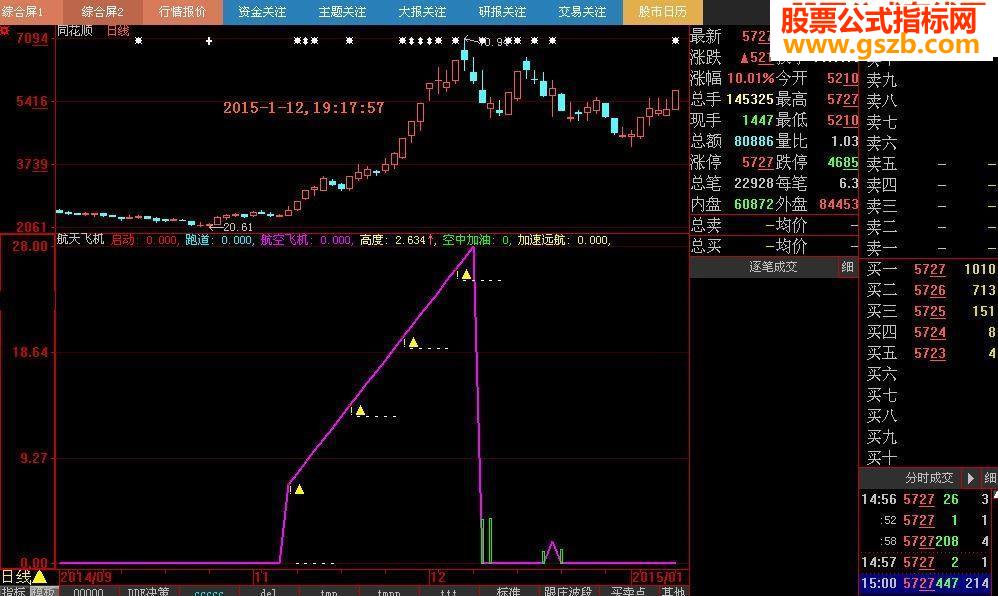This screenshot has height=596, width=998.
Task: Select the tmpp indicator tab
Action: tap(389, 592)
